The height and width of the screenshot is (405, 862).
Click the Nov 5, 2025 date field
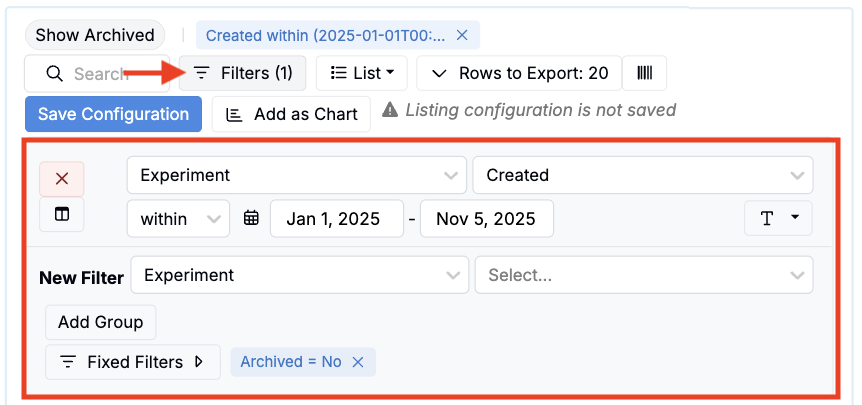click(487, 219)
